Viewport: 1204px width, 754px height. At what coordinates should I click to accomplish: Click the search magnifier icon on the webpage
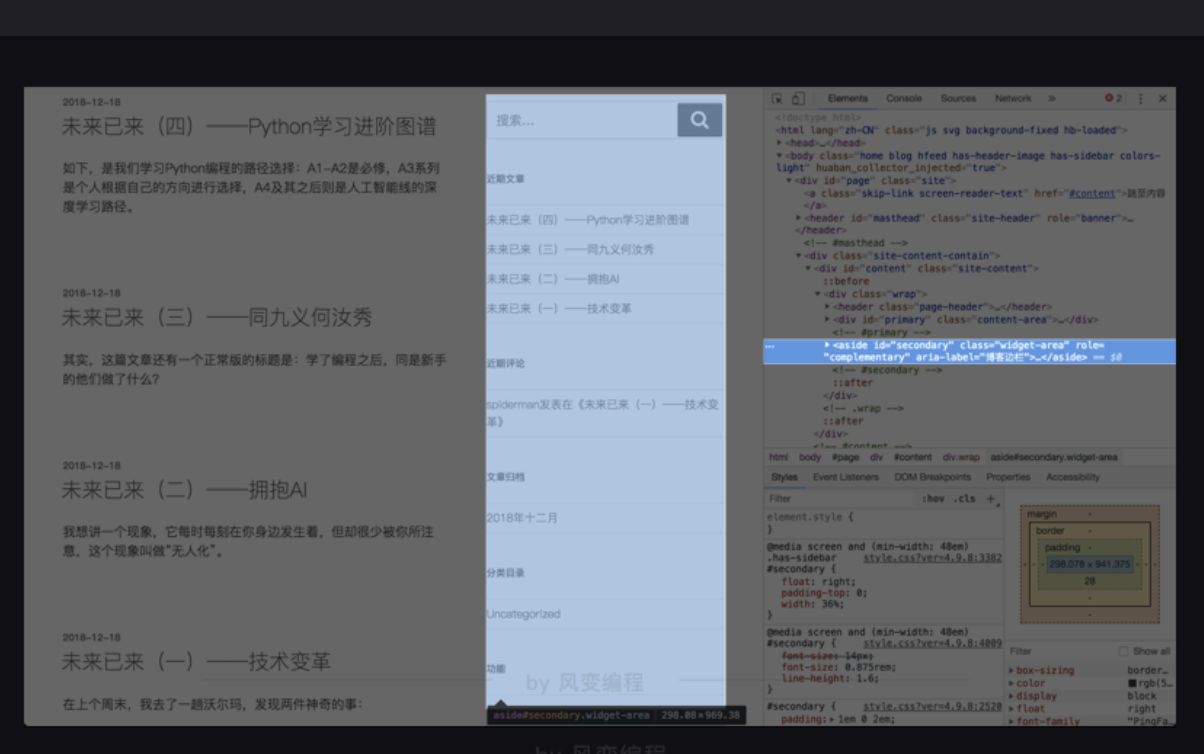[699, 119]
